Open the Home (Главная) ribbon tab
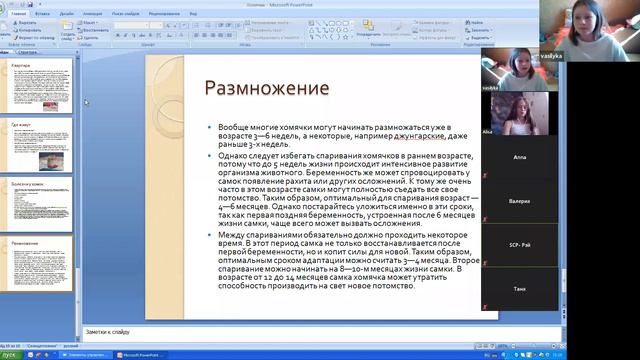The image size is (640, 360). click(x=18, y=13)
